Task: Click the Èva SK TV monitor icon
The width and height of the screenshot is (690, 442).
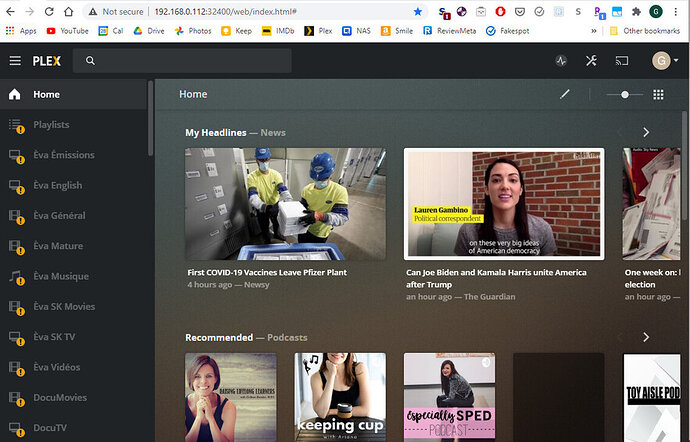Action: pos(16,338)
